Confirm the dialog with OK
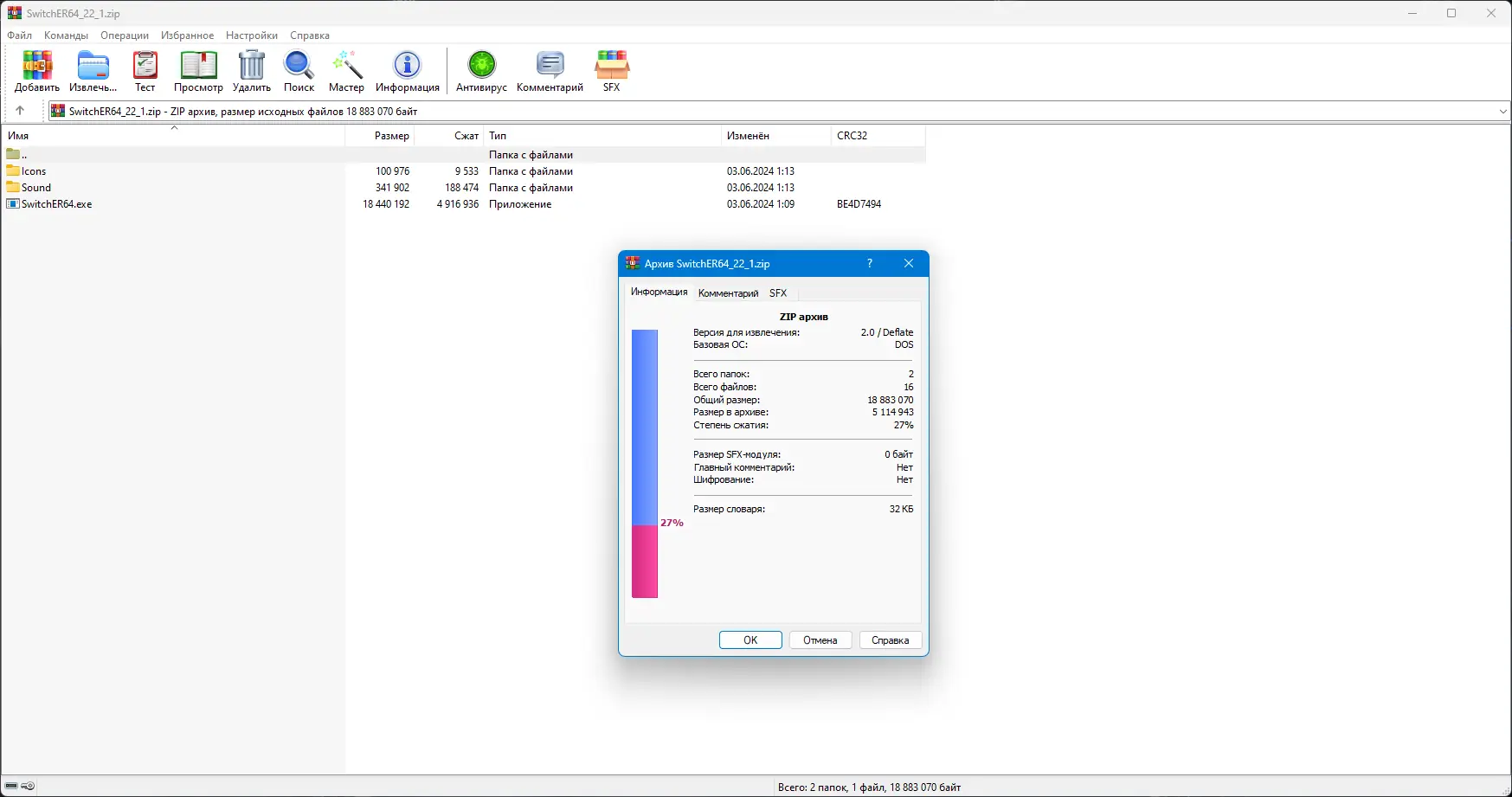 coord(750,640)
